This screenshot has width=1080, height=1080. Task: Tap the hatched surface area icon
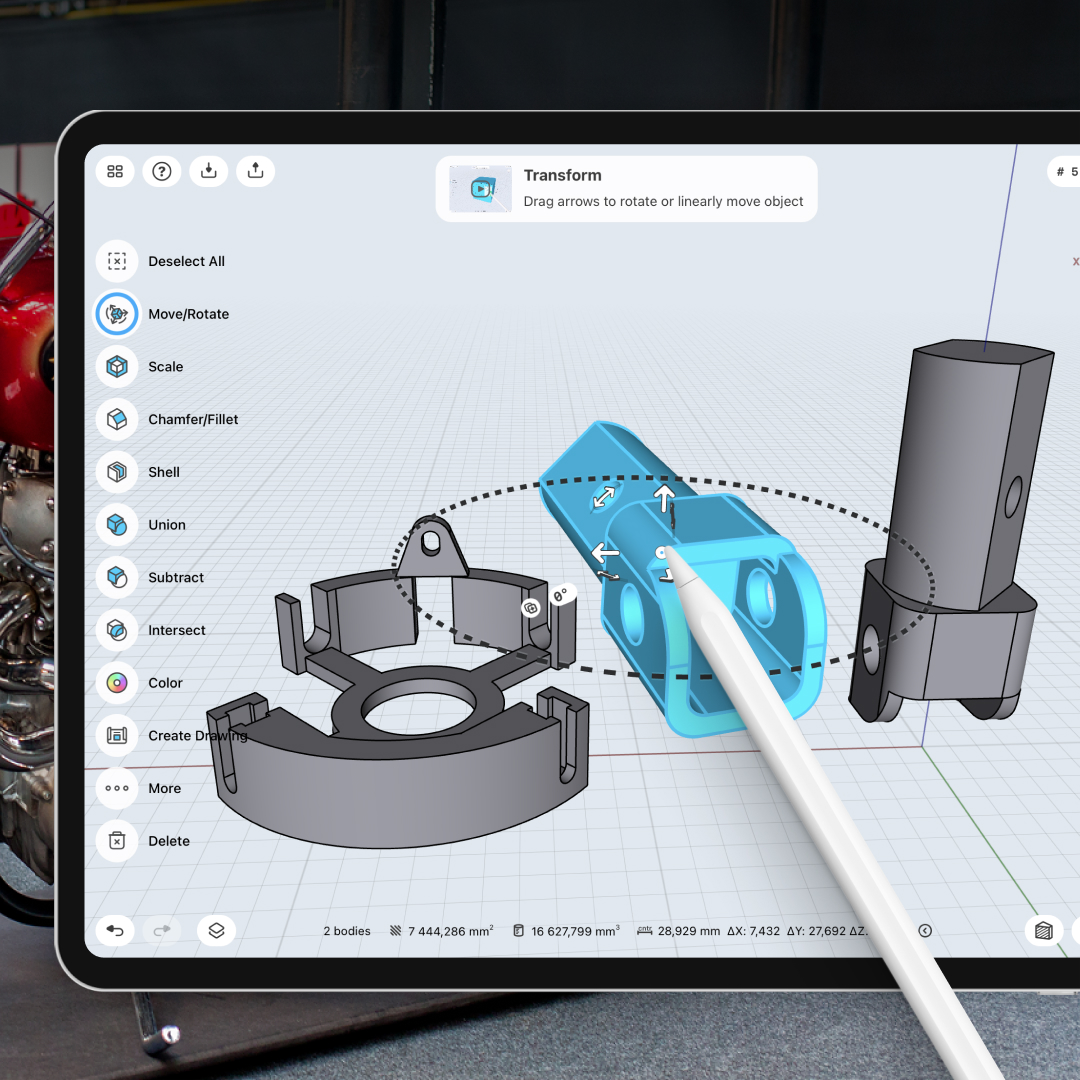click(x=395, y=931)
